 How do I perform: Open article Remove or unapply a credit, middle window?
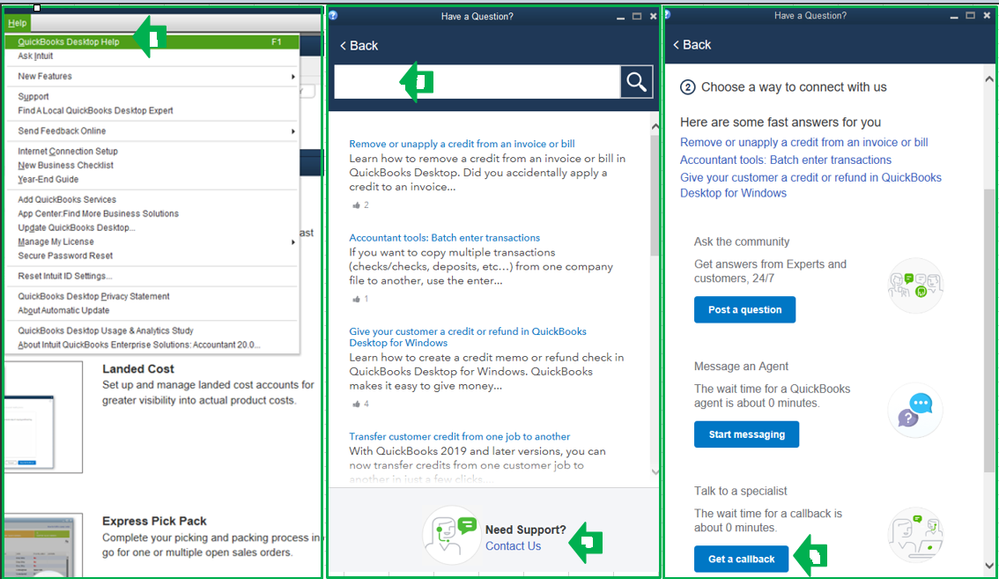coord(462,144)
